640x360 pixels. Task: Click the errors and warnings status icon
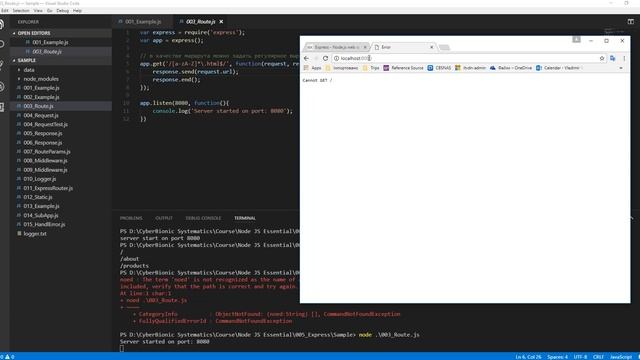pos(7,357)
